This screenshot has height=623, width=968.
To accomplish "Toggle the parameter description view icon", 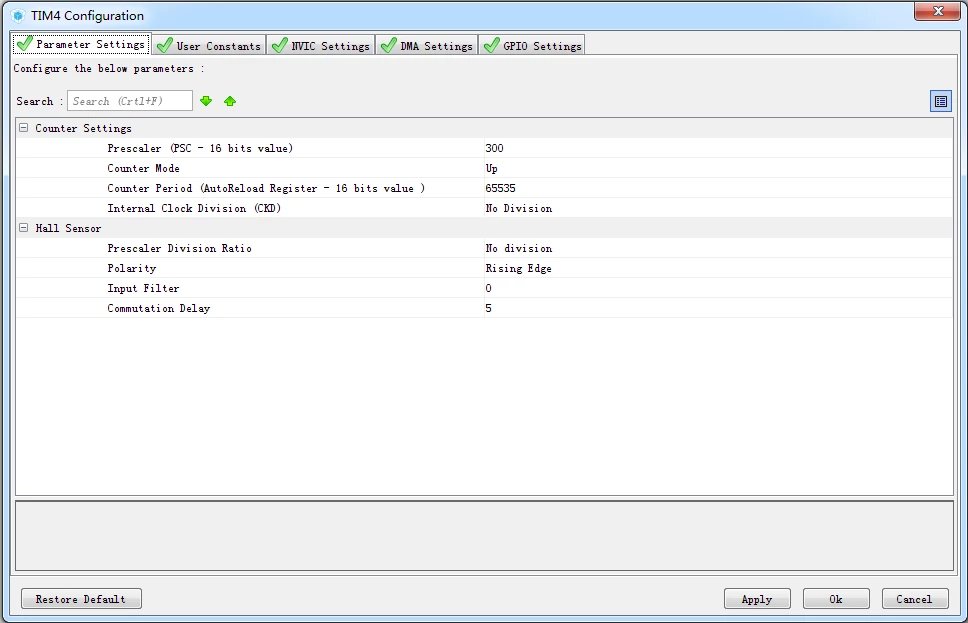I will (x=941, y=101).
